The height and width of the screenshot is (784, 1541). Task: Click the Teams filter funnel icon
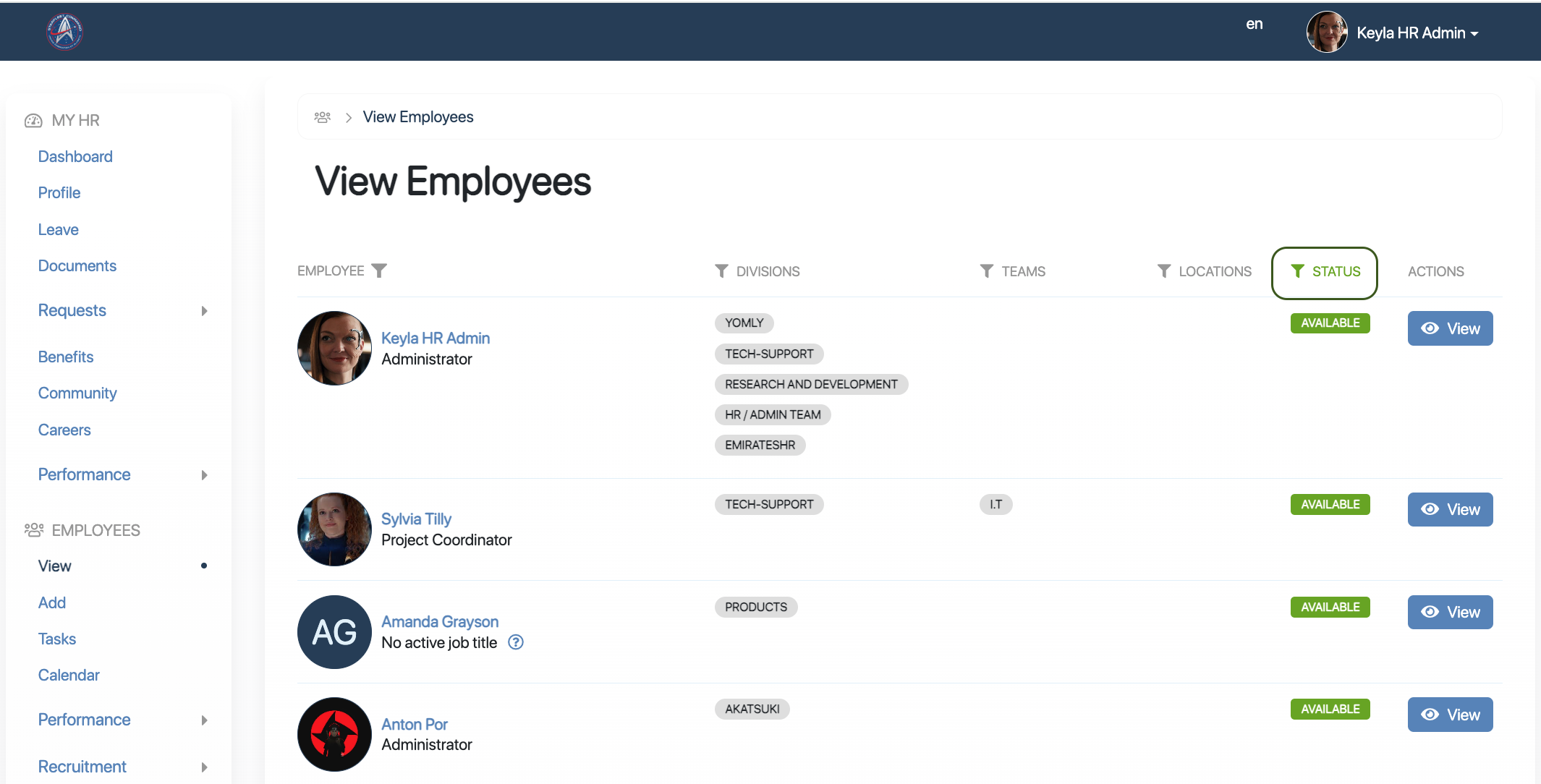986,271
